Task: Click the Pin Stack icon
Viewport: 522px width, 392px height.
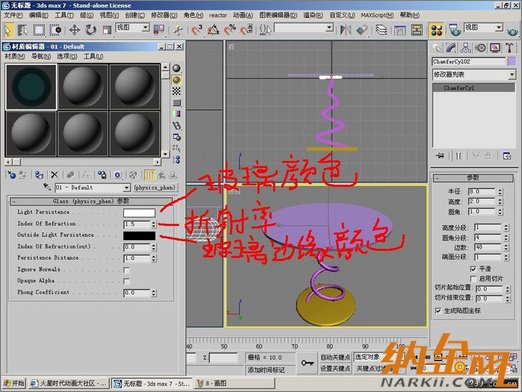Action: pyautogui.click(x=440, y=156)
